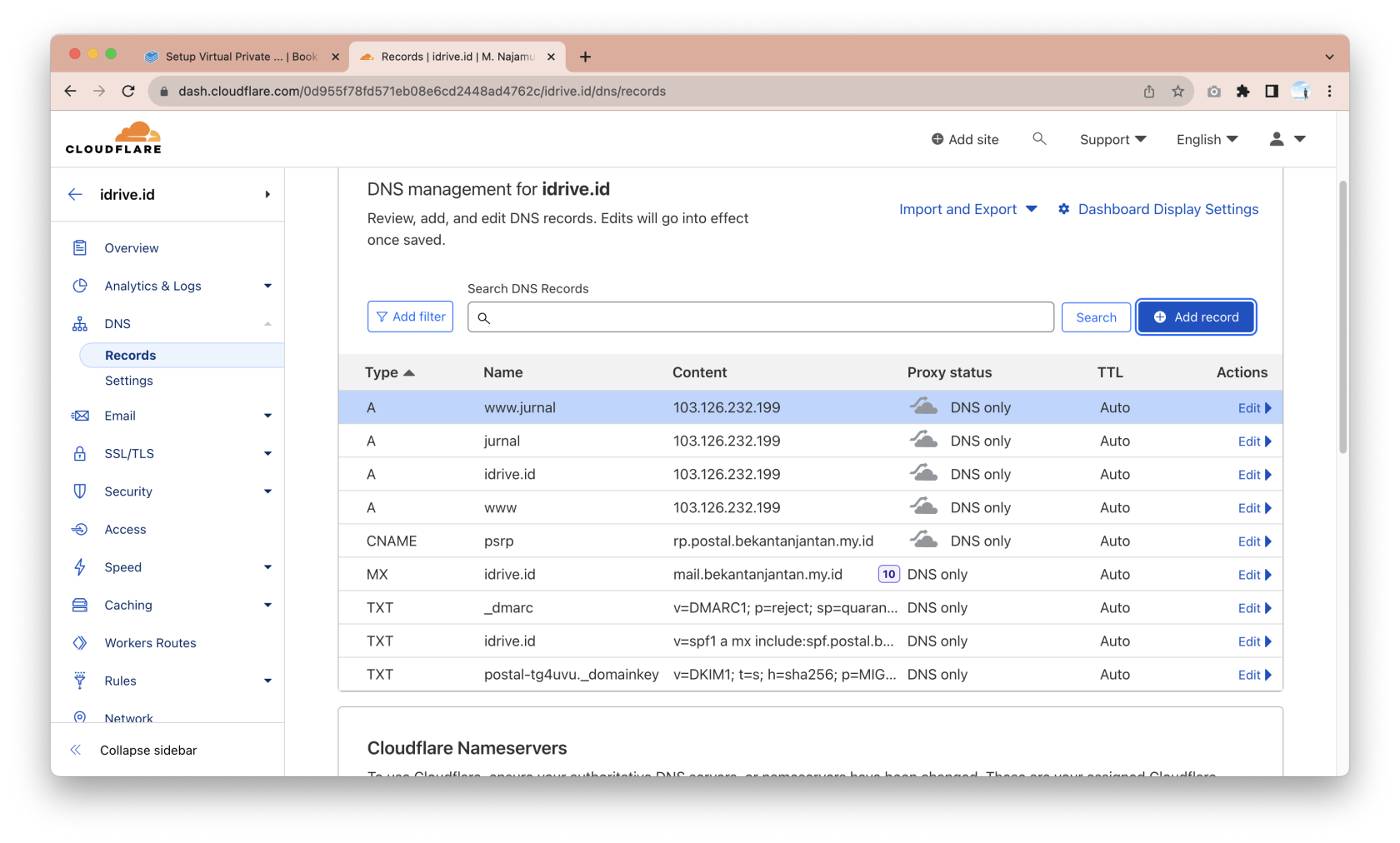Expand the Email sidebar section
The height and width of the screenshot is (843, 1400).
point(267,416)
